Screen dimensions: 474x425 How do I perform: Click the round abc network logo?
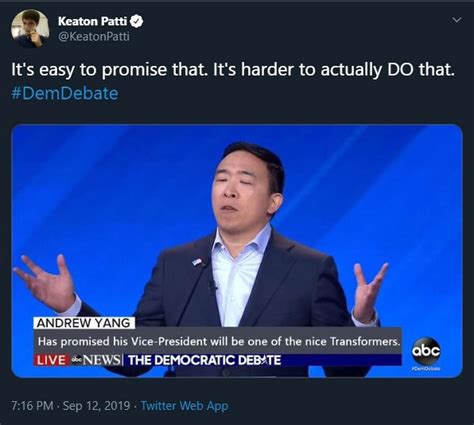pyautogui.click(x=426, y=351)
